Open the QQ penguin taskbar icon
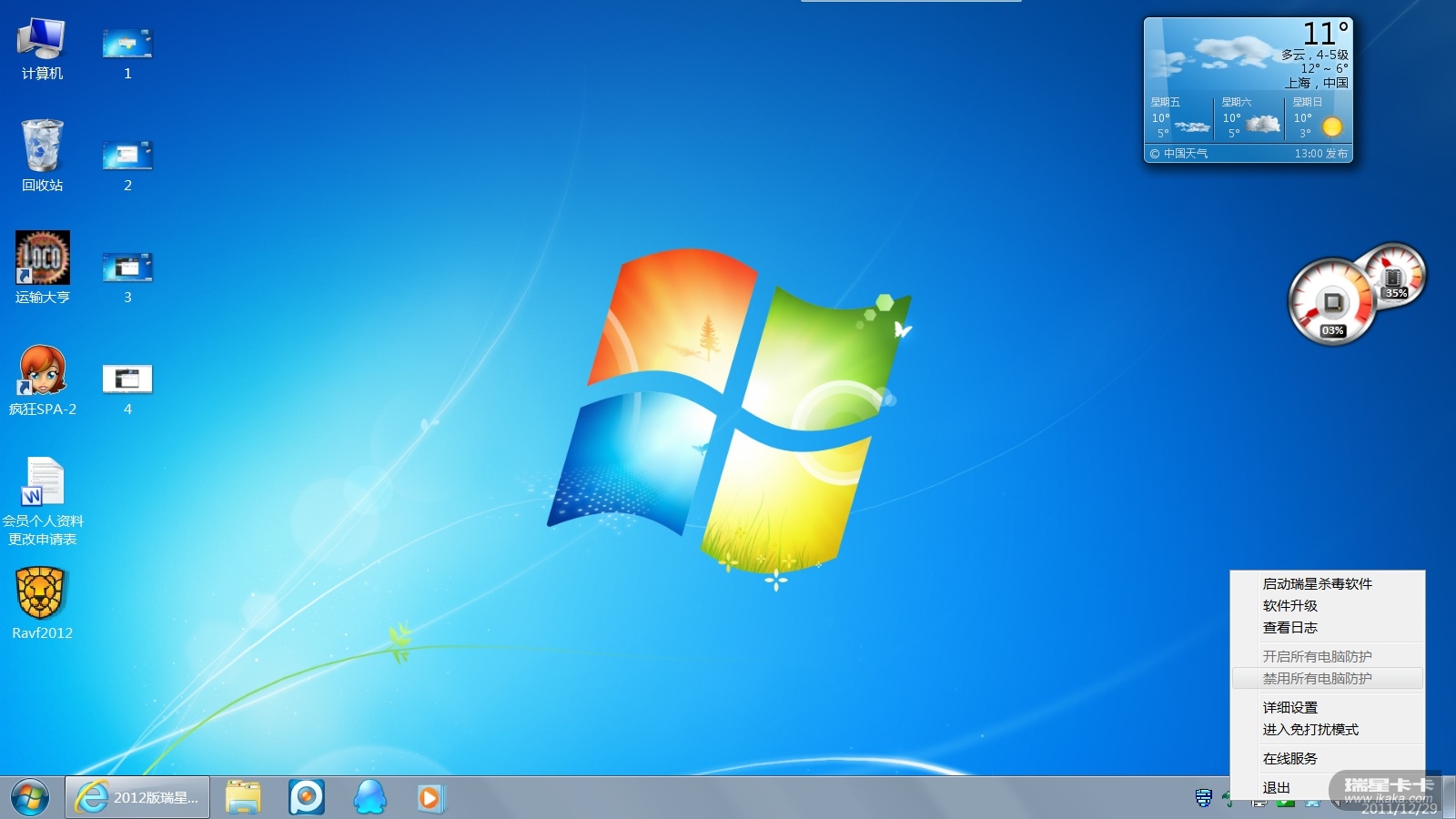 369,797
